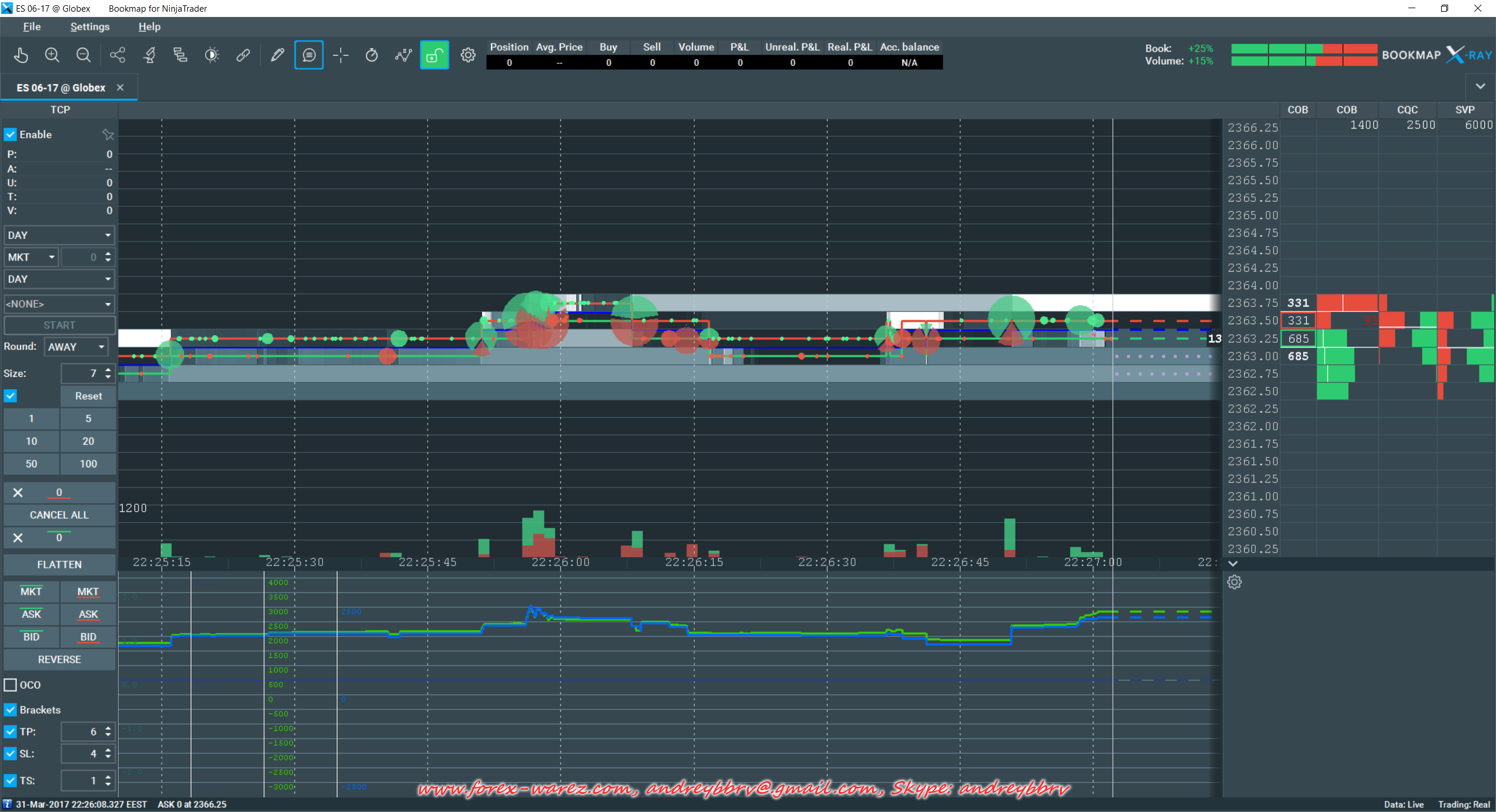Open the chain link icon
Screen dimensions: 1496x812
tap(243, 55)
